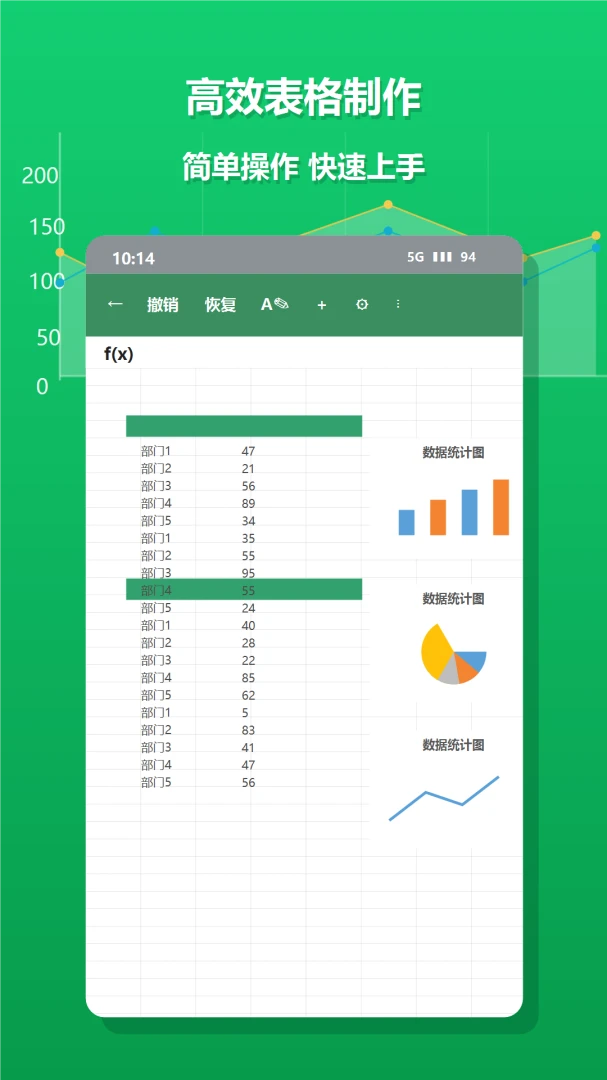The image size is (607, 1080).
Task: Tap the tall orange bar in bar chart
Action: 501,508
